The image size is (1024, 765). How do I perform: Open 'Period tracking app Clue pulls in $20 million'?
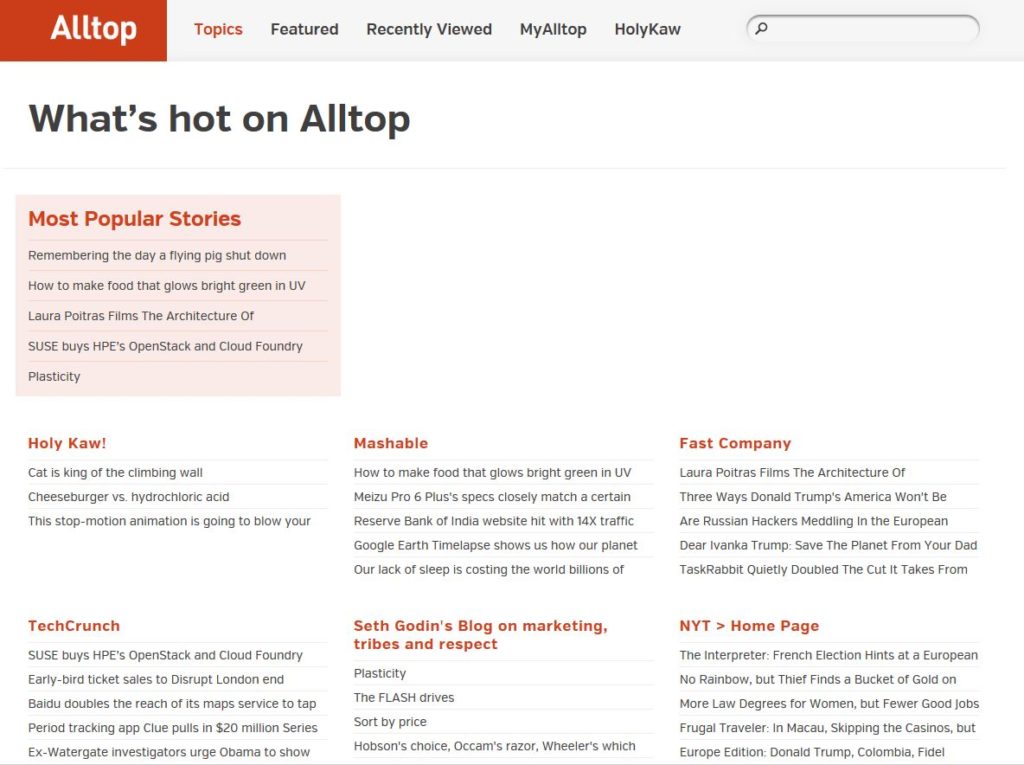pyautogui.click(x=172, y=728)
